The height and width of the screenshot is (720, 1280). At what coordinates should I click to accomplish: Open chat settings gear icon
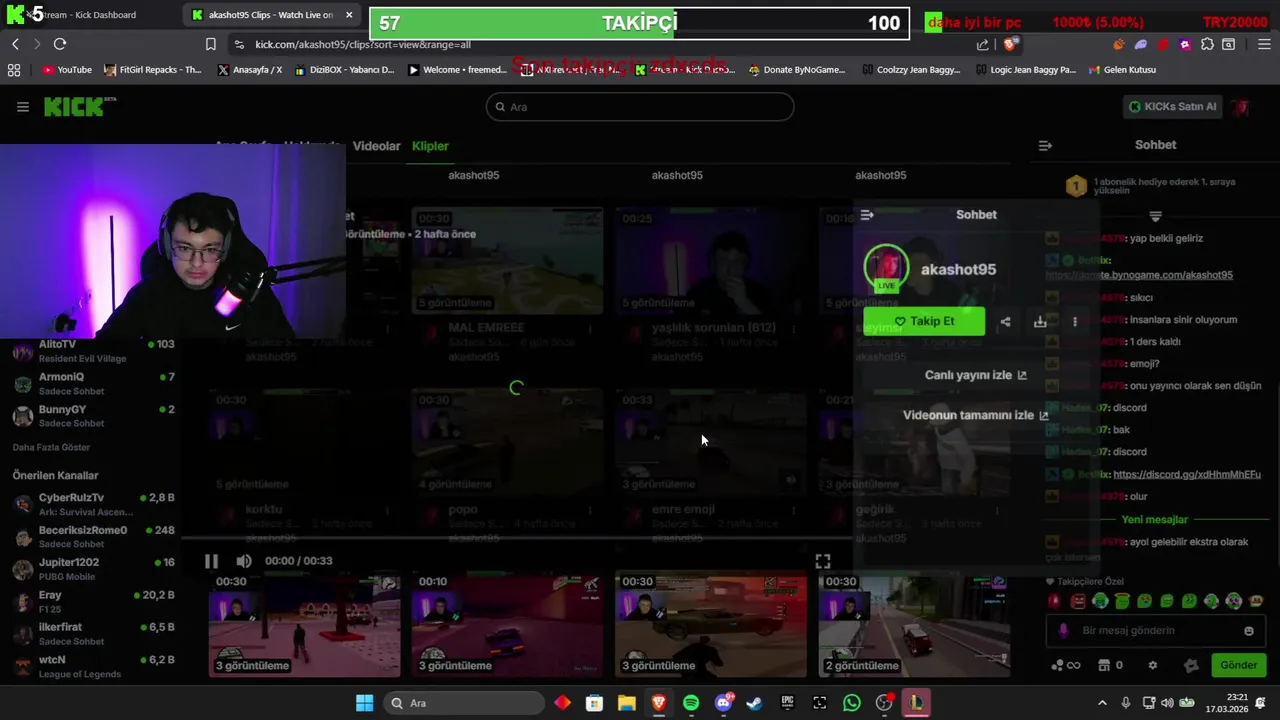coord(1152,665)
